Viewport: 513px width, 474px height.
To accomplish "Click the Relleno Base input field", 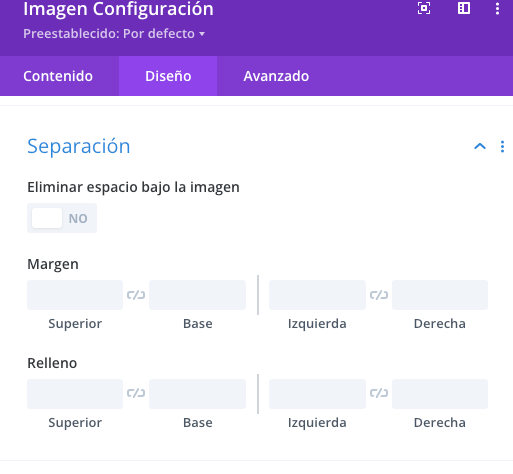I will [198, 394].
